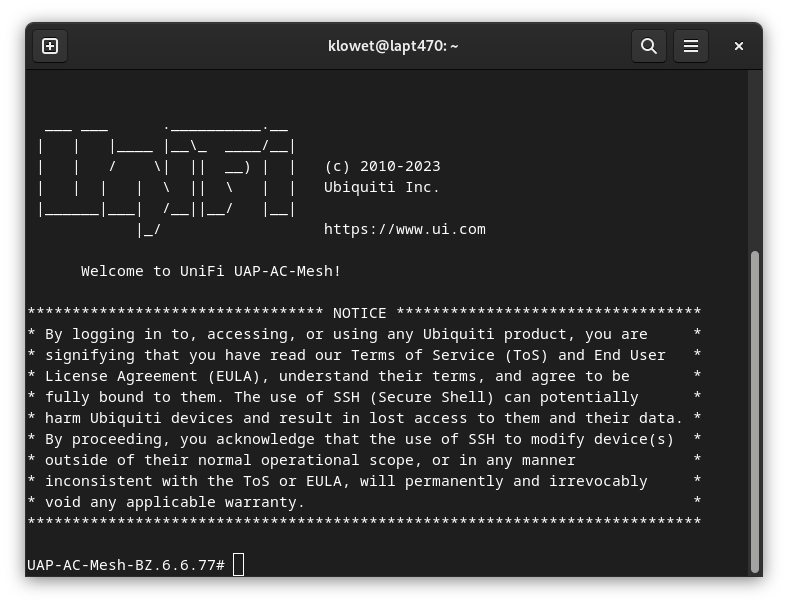Click the bottom asterisk border line
This screenshot has height=605, width=788.
click(x=364, y=523)
